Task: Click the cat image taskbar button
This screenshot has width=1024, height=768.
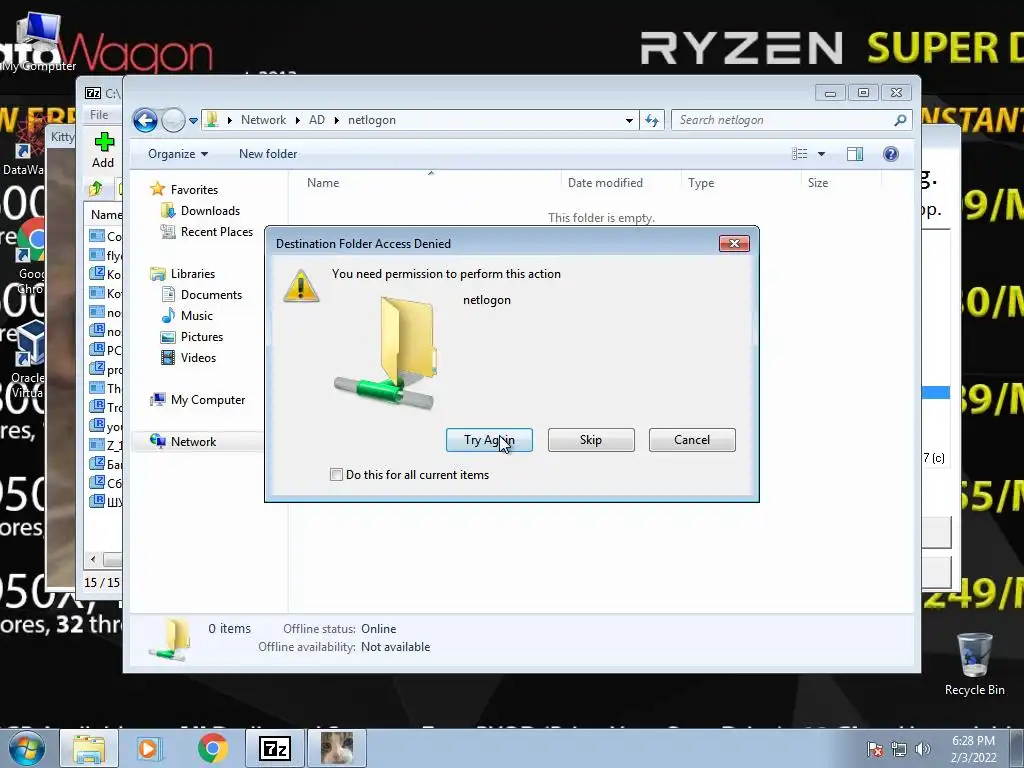Action: tap(337, 749)
